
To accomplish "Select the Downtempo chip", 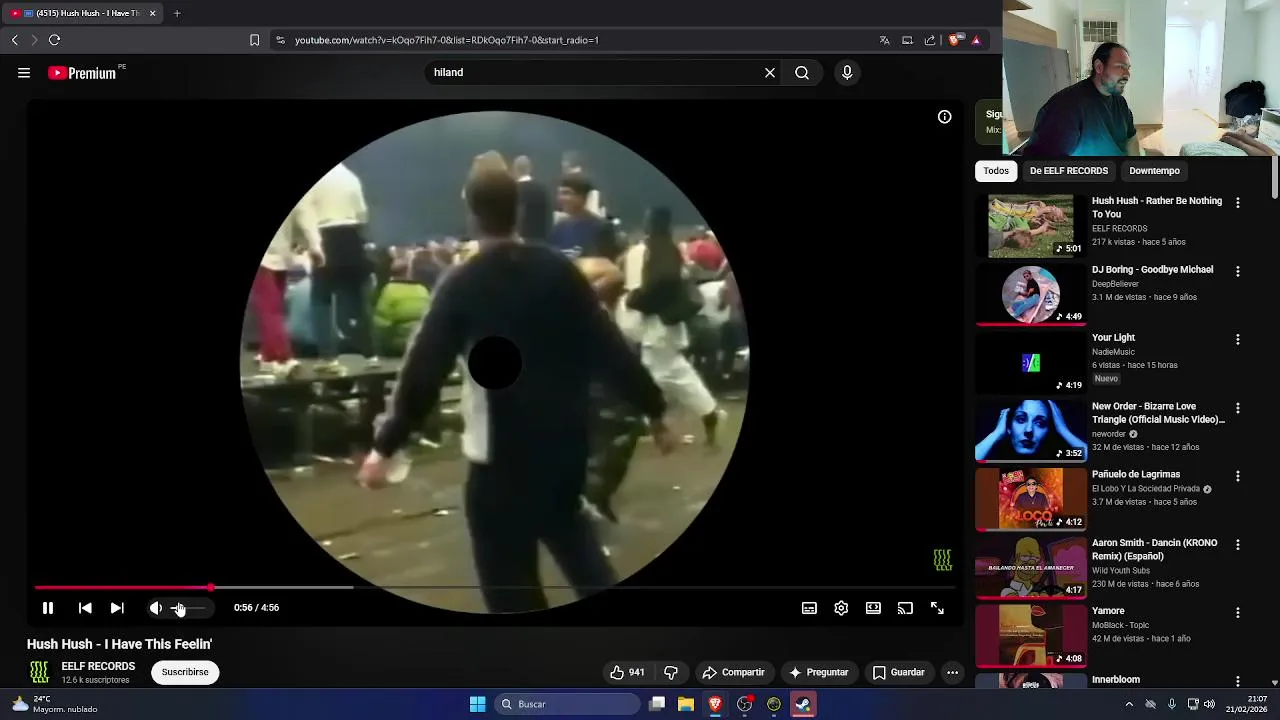I will [x=1154, y=171].
